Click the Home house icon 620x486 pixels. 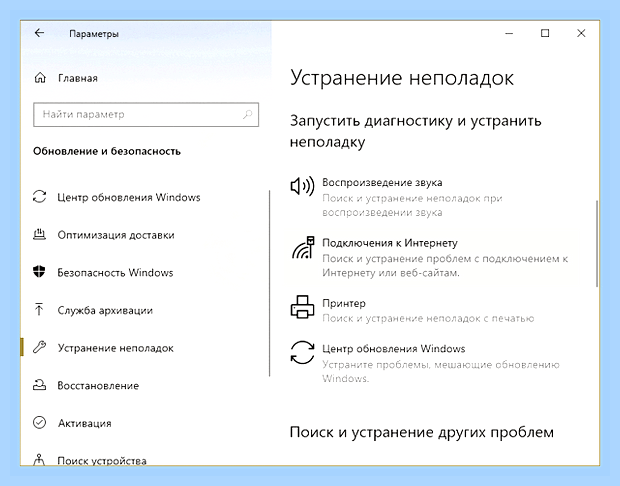(x=40, y=78)
